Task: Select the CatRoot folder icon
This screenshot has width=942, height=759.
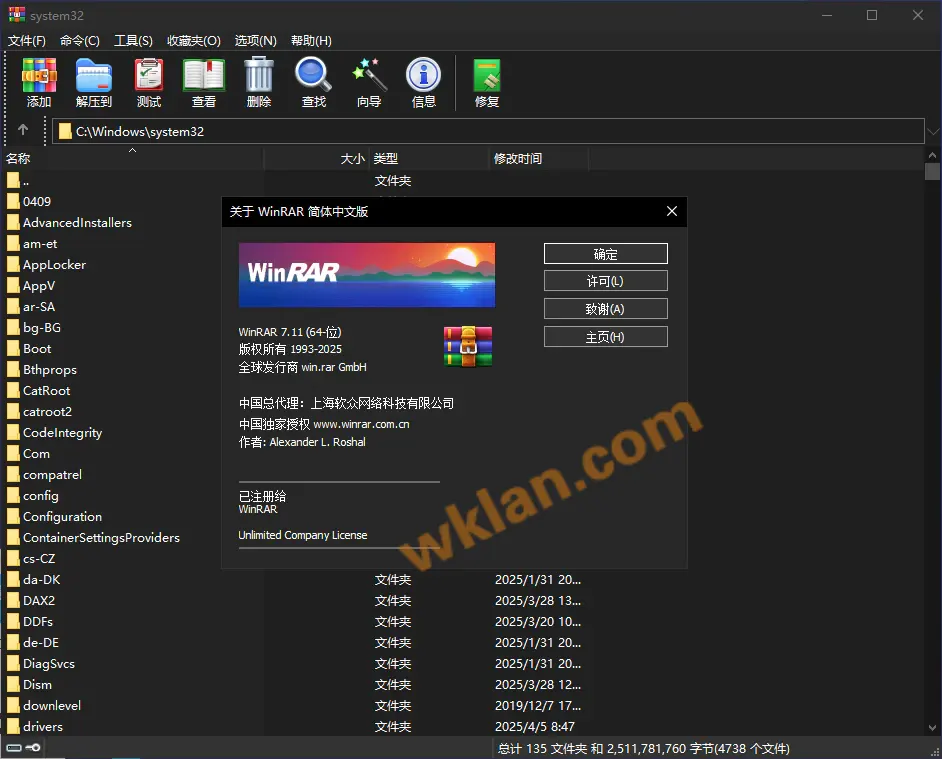Action: click(13, 391)
